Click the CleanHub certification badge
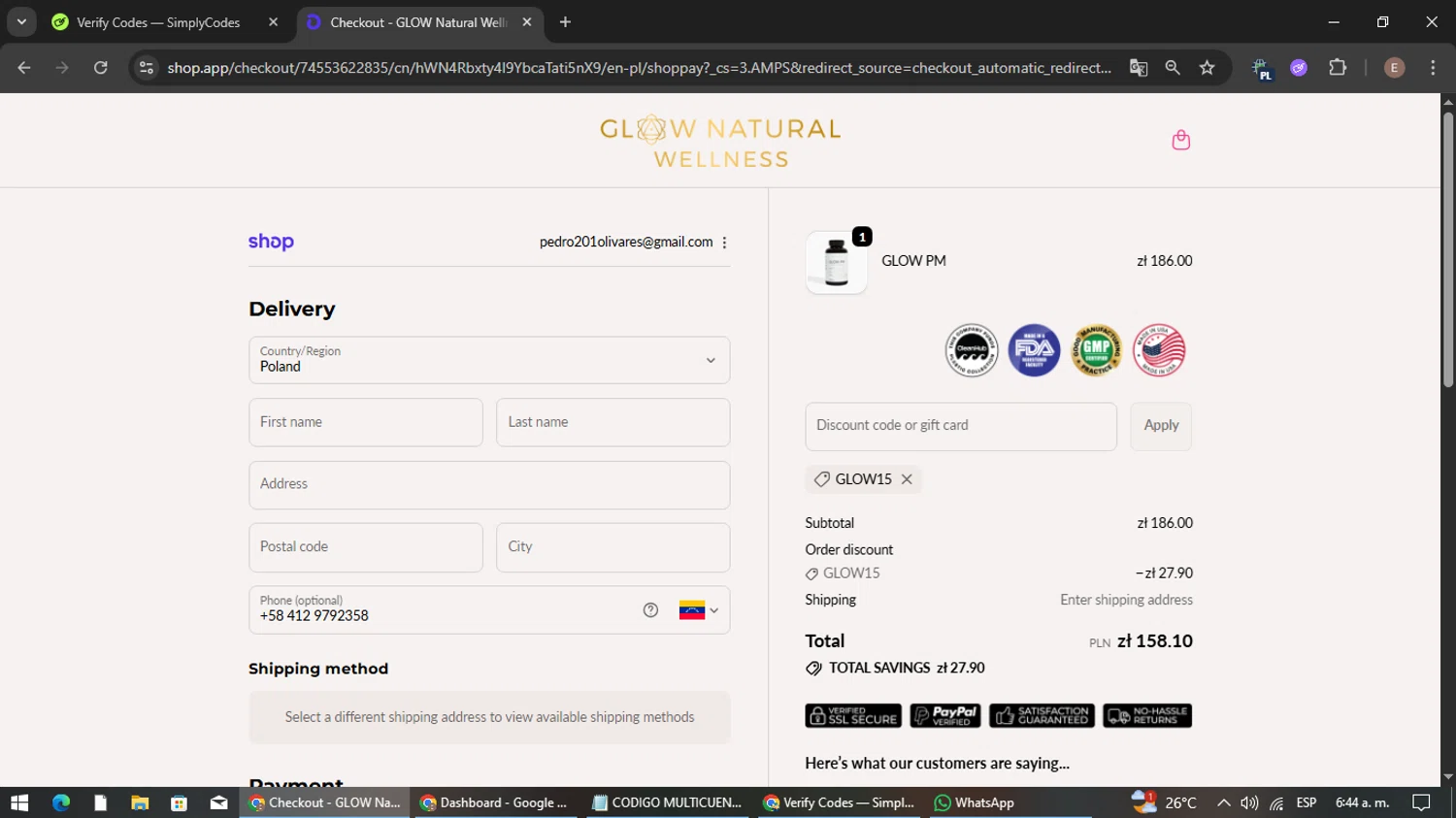 pyautogui.click(x=972, y=350)
